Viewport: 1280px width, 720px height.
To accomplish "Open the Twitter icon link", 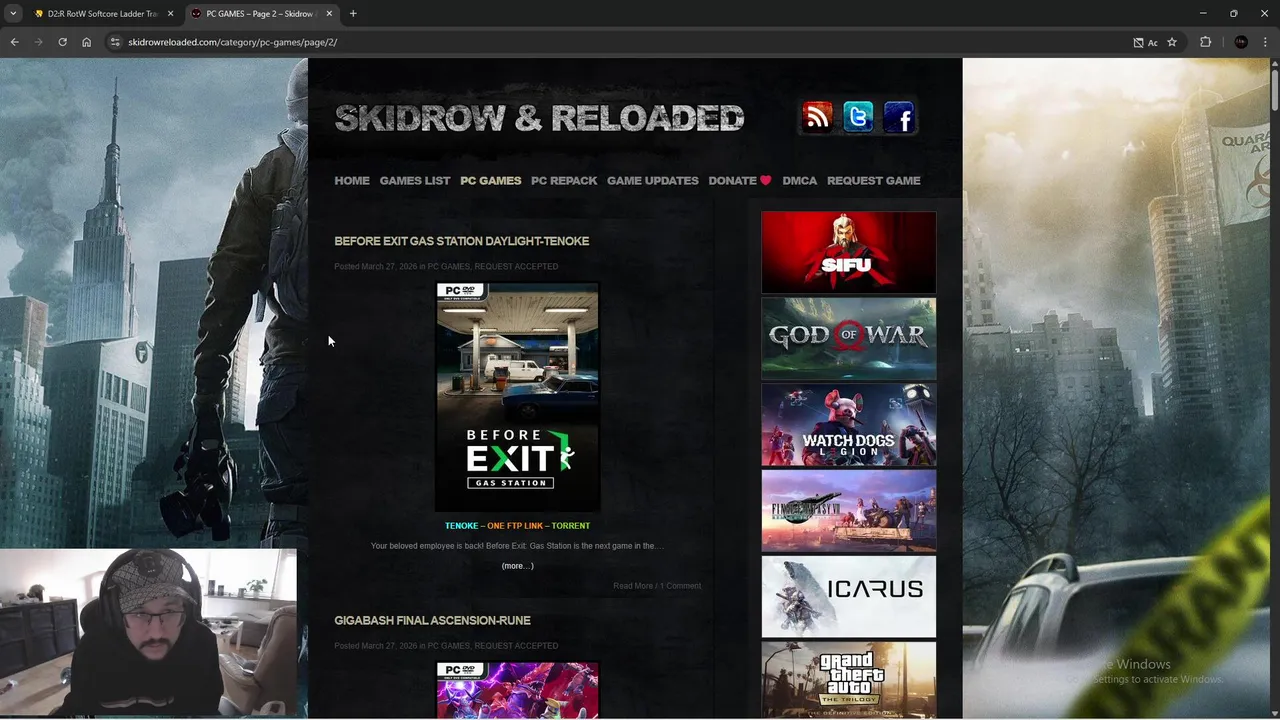I will (858, 117).
